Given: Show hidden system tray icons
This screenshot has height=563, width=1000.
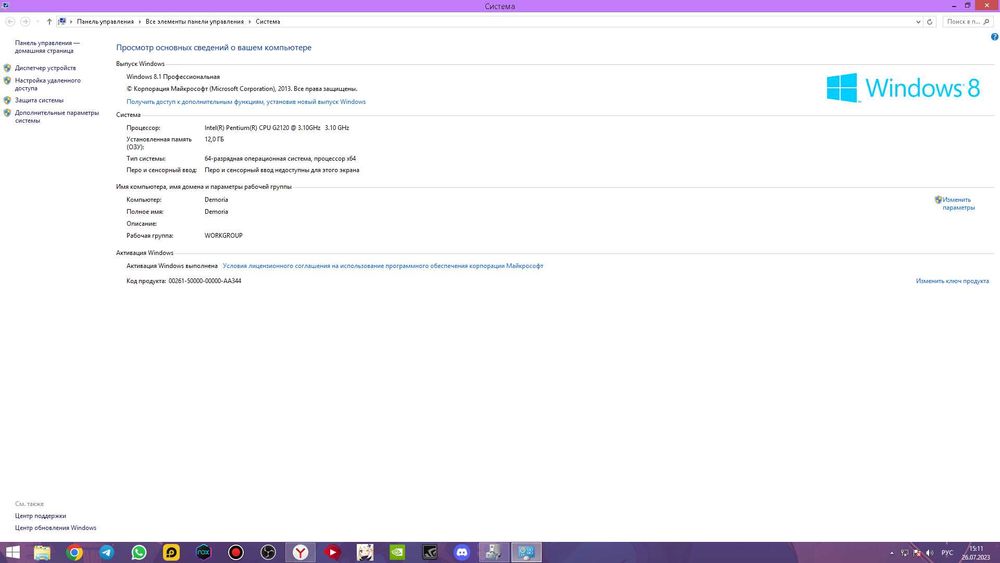Looking at the screenshot, I should tap(892, 553).
